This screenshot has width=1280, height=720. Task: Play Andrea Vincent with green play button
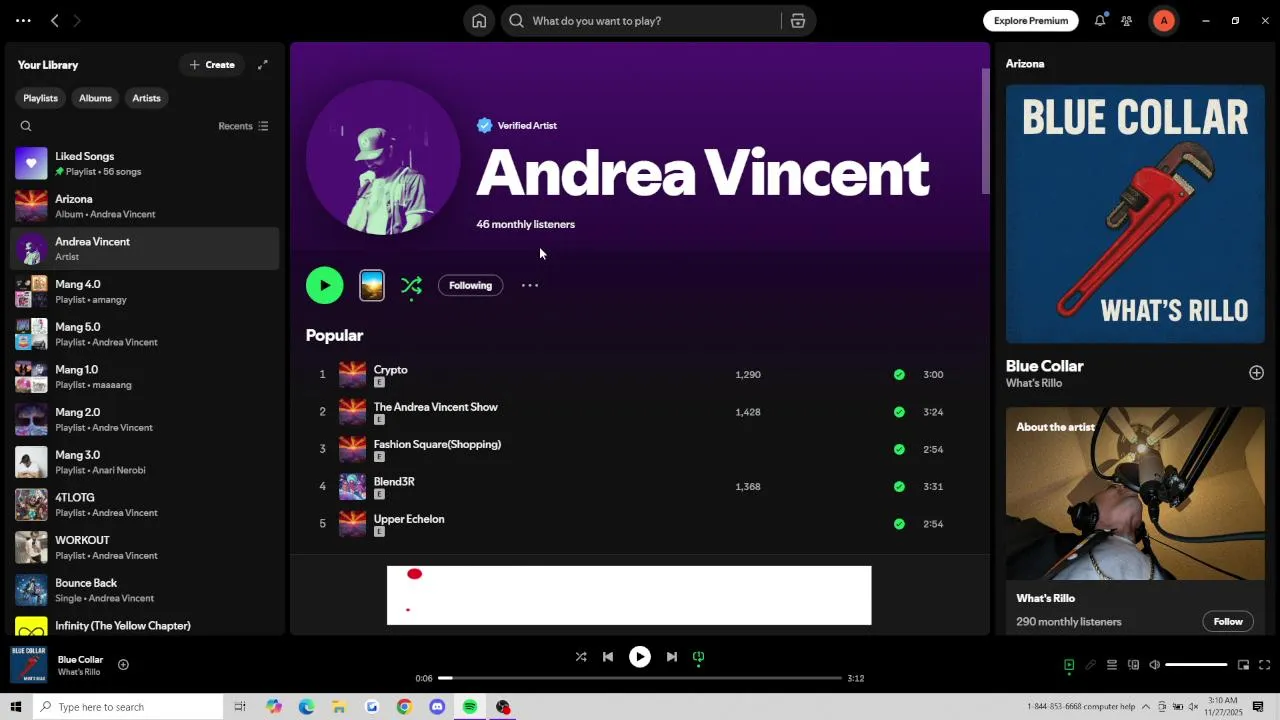tap(325, 286)
